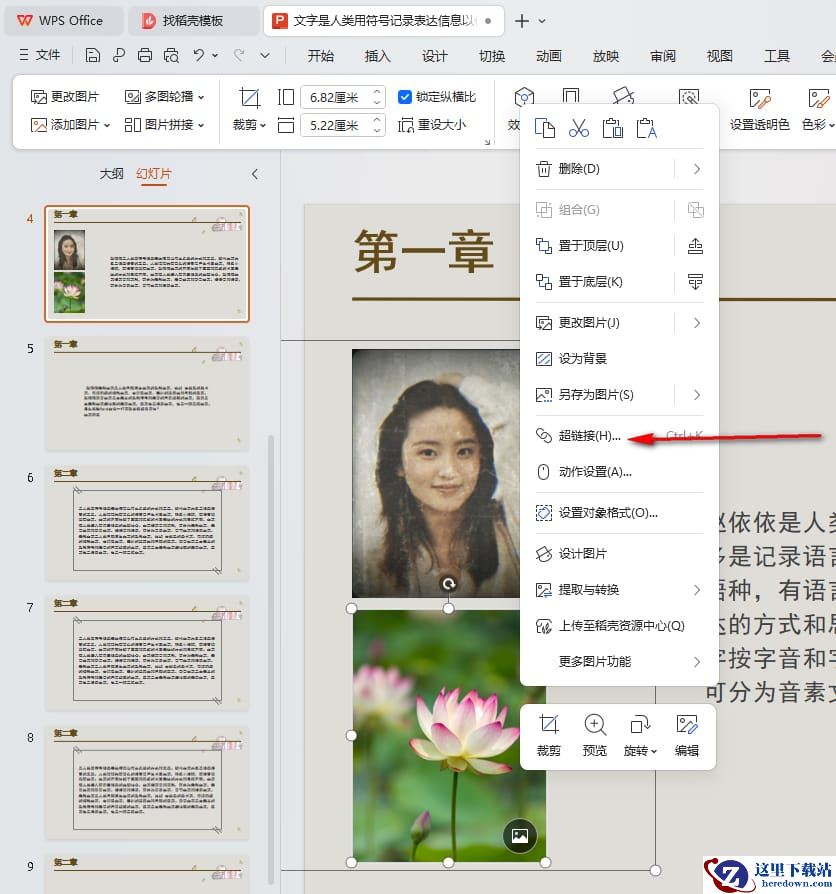836x894 pixels.
Task: Click WPS Office home tab
Action: pos(64,21)
